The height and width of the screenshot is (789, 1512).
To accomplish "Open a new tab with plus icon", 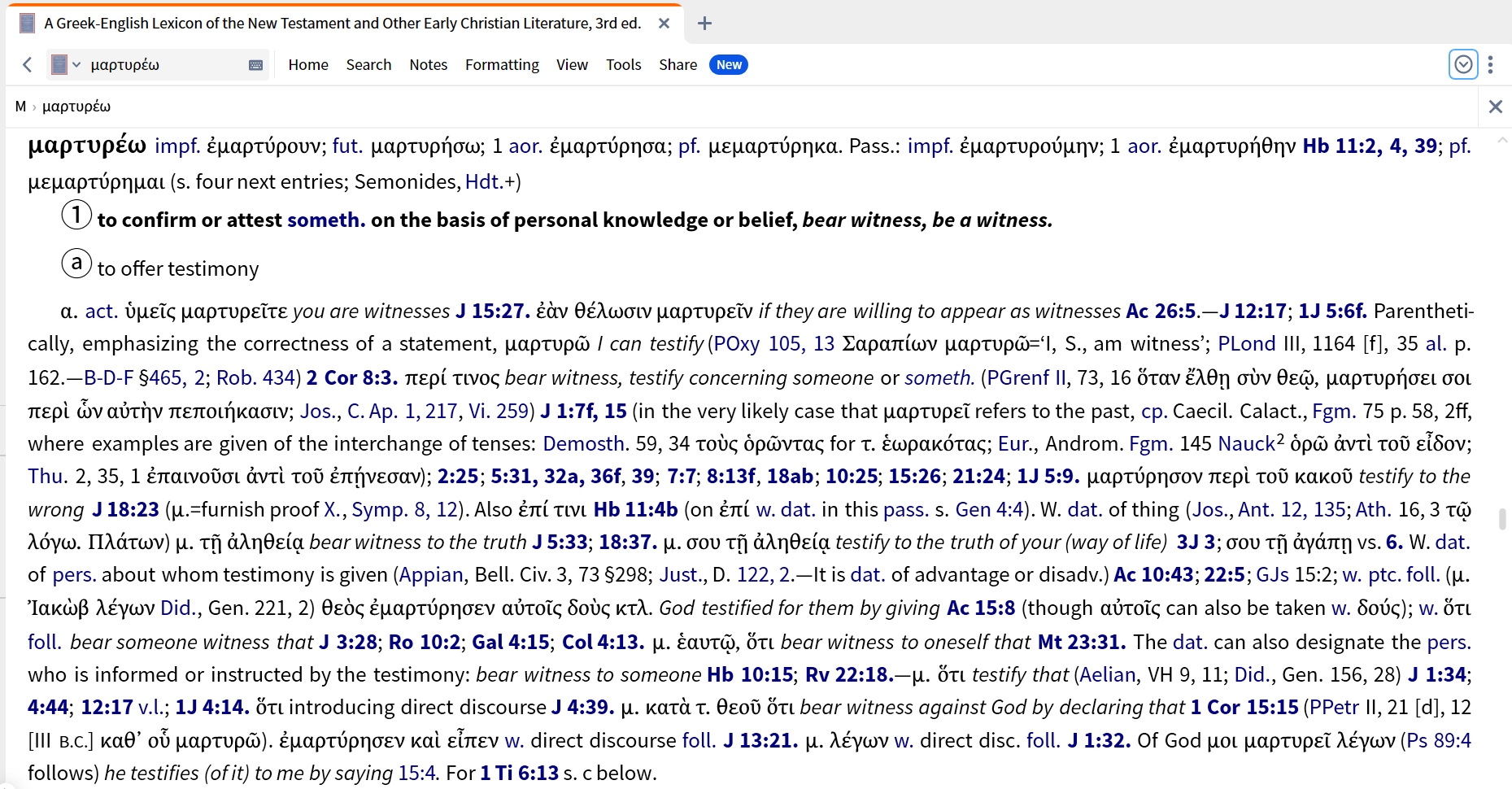I will 704,24.
